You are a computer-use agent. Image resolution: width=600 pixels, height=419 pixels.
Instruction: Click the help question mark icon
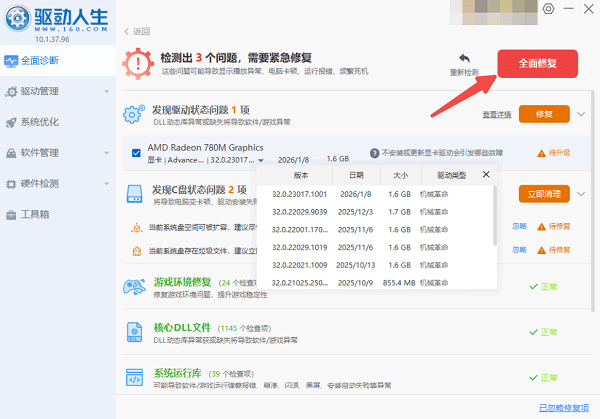point(374,153)
